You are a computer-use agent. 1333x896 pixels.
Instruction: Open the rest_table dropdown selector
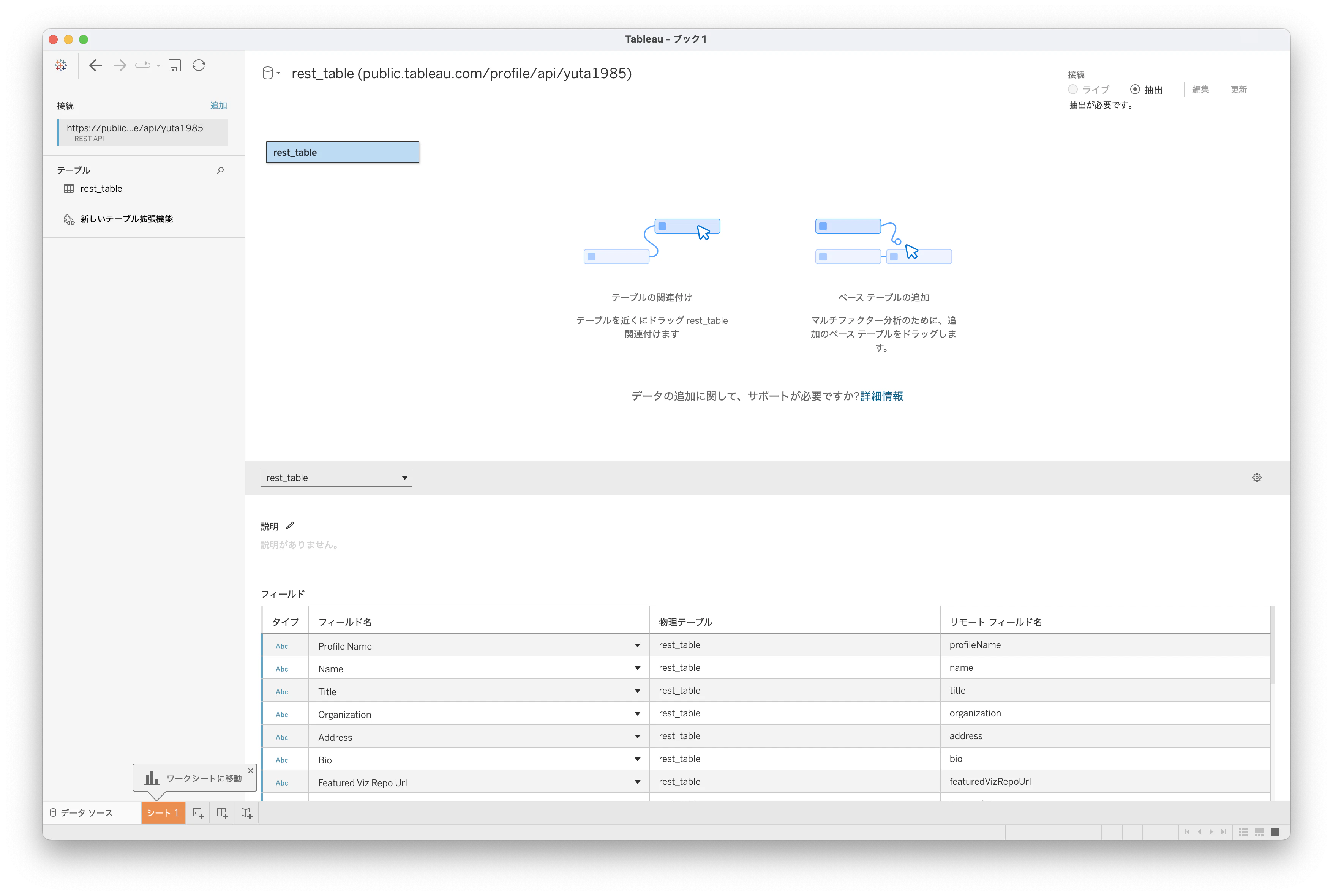[336, 478]
